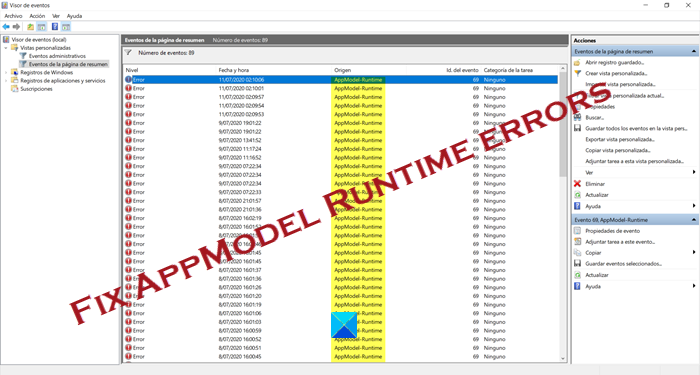Select the row dated 9/07/2020 11:17:24
The image size is (700, 375).
pyautogui.click(x=341, y=149)
